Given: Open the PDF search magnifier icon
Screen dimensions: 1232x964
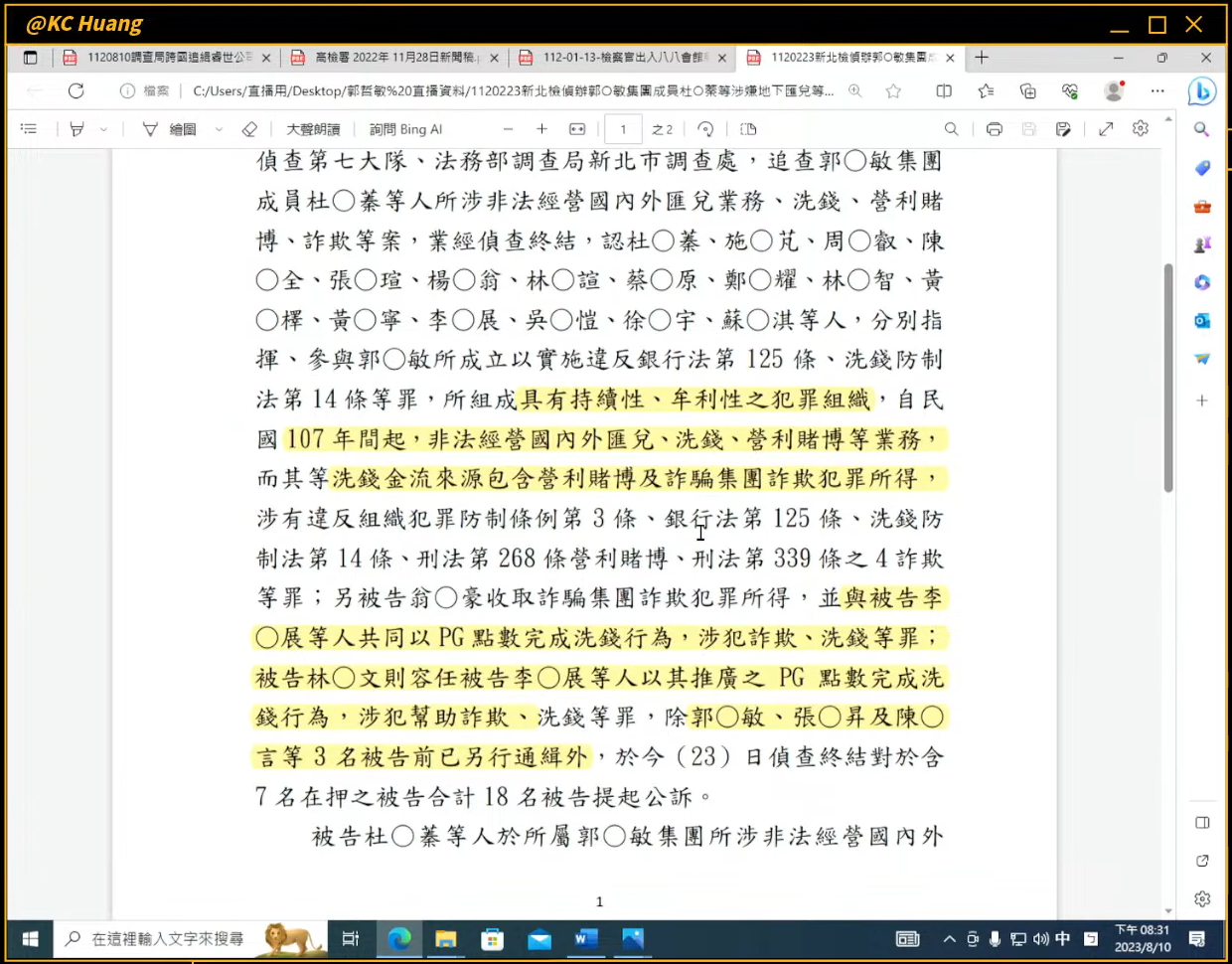Looking at the screenshot, I should point(951,129).
